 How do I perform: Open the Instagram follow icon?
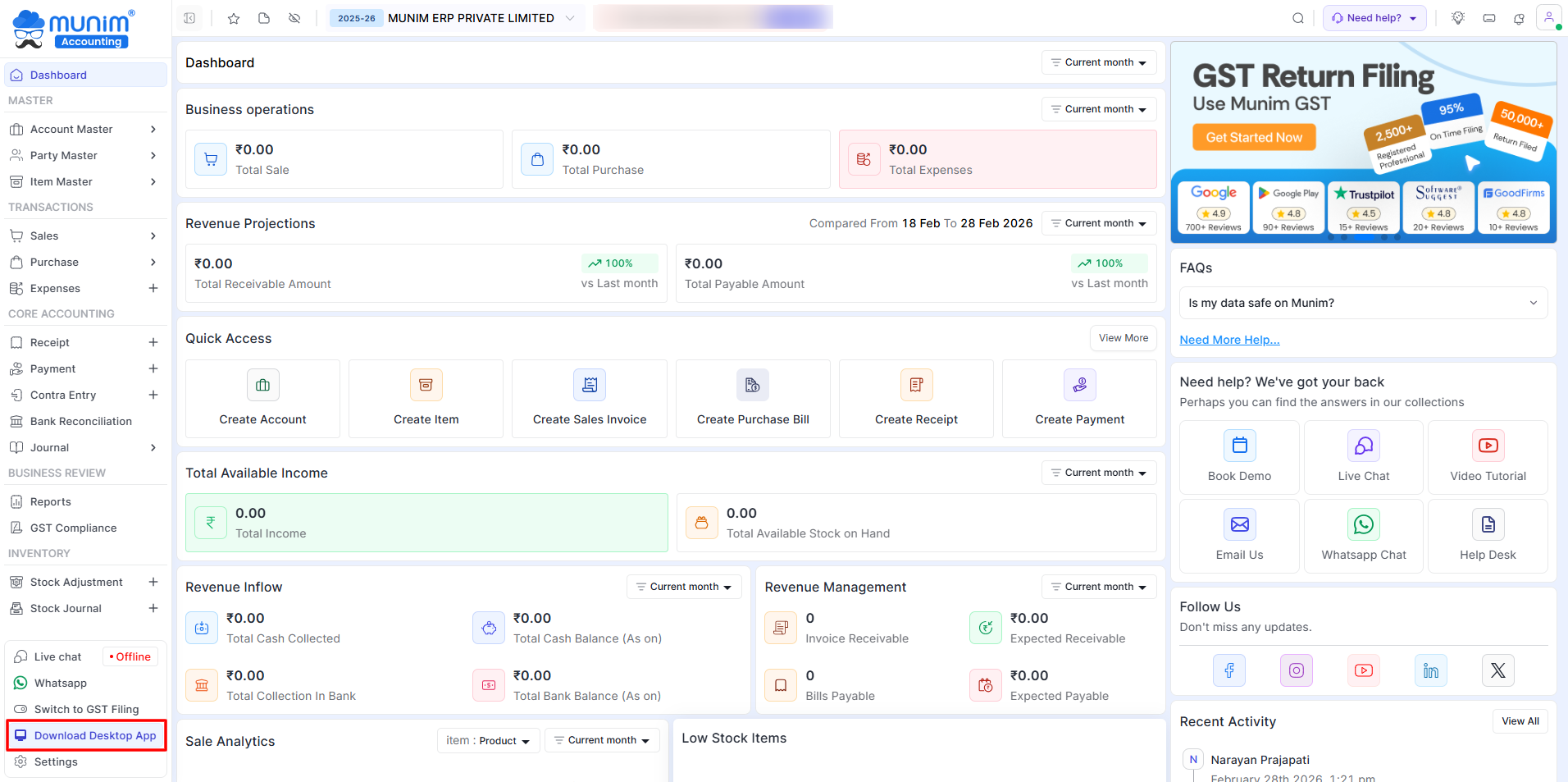click(x=1296, y=670)
